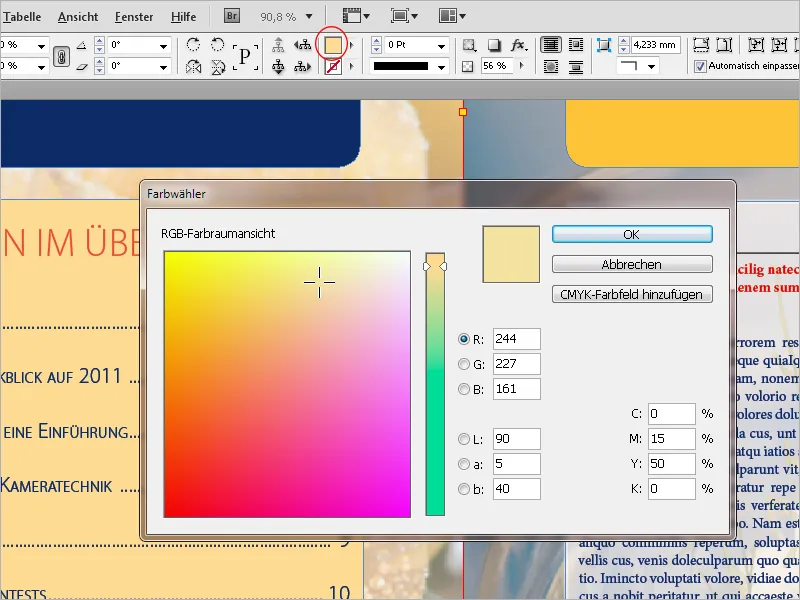Select the no text wrap option
The image size is (800, 600).
pos(551,45)
